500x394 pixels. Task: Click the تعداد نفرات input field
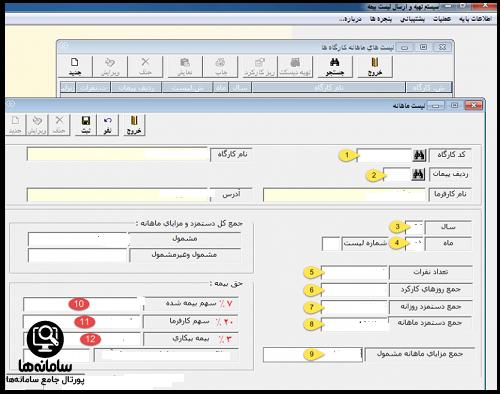354,272
